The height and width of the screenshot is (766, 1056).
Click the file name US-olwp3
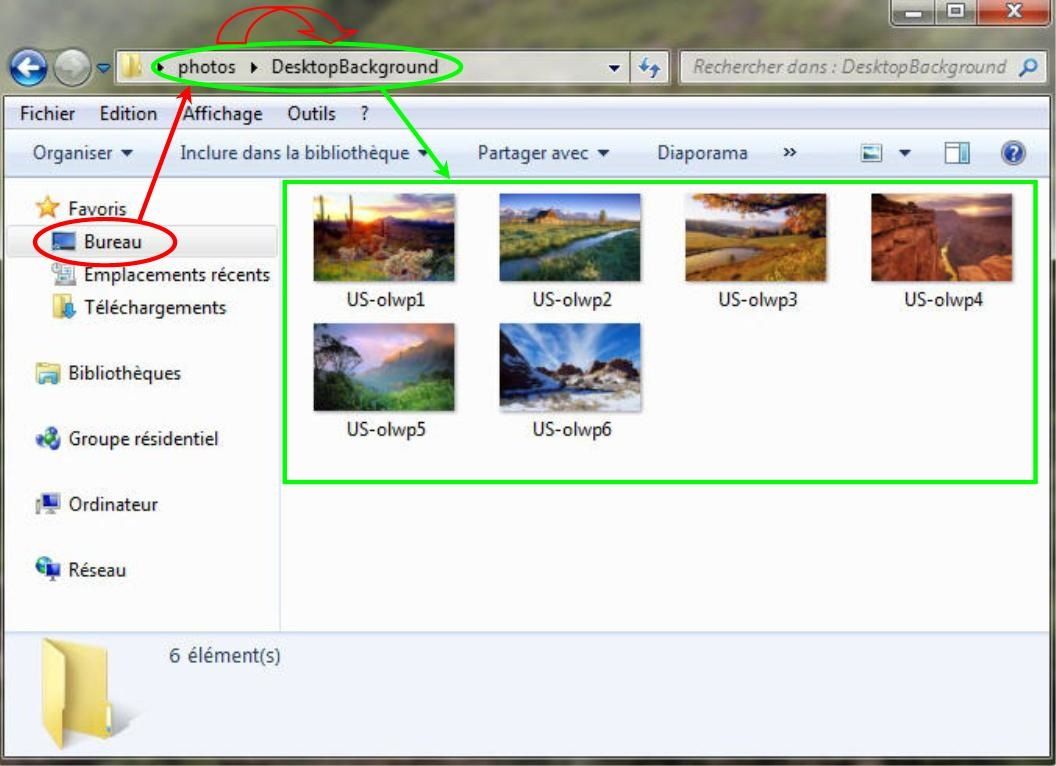pos(758,299)
